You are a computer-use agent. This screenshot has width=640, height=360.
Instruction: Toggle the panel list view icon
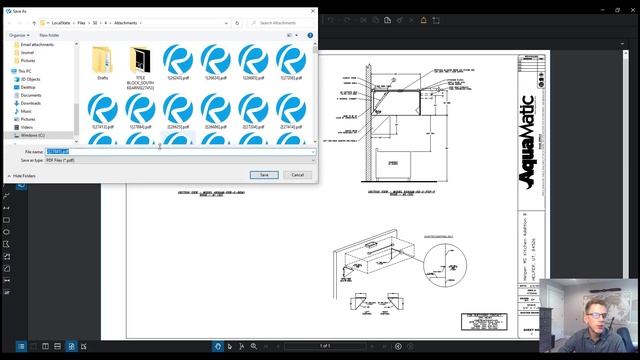(x=21, y=347)
